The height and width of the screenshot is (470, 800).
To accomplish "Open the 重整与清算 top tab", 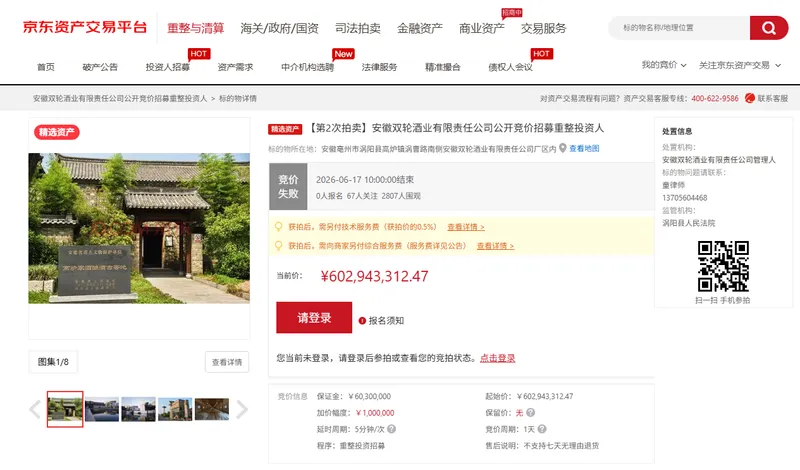I will pos(196,28).
